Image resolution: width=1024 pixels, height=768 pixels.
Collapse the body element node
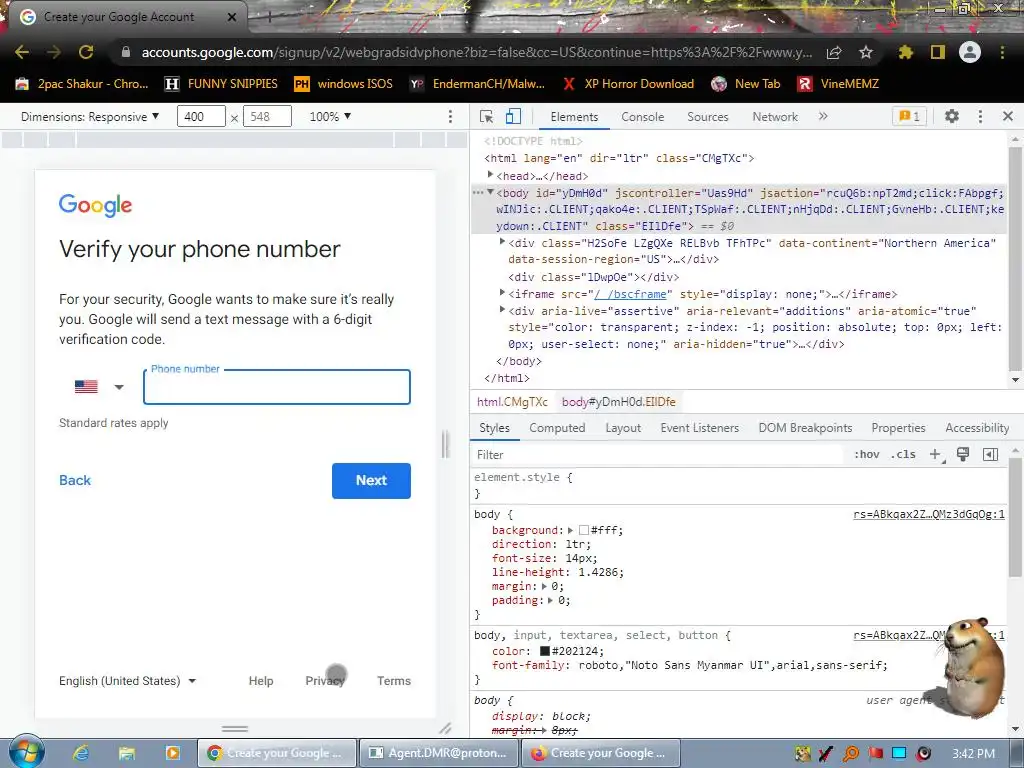pos(490,192)
